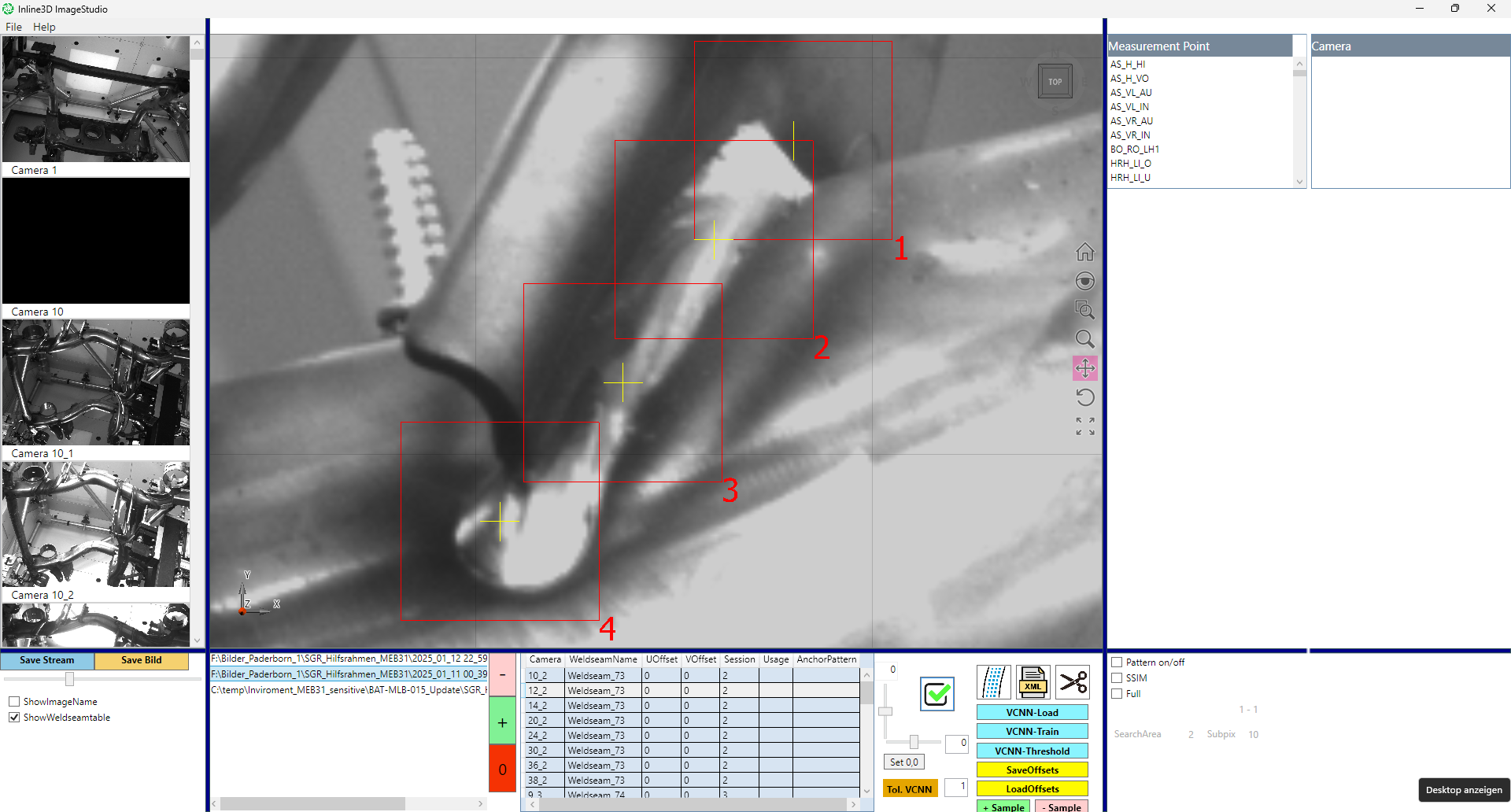Click the green plus button beside file list

pos(503,722)
